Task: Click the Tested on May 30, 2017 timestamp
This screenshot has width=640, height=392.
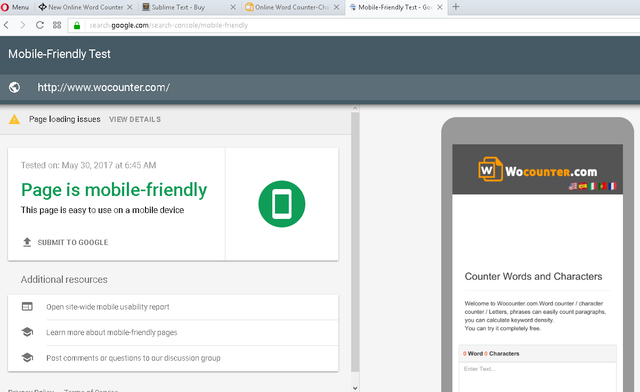Action: [89, 165]
